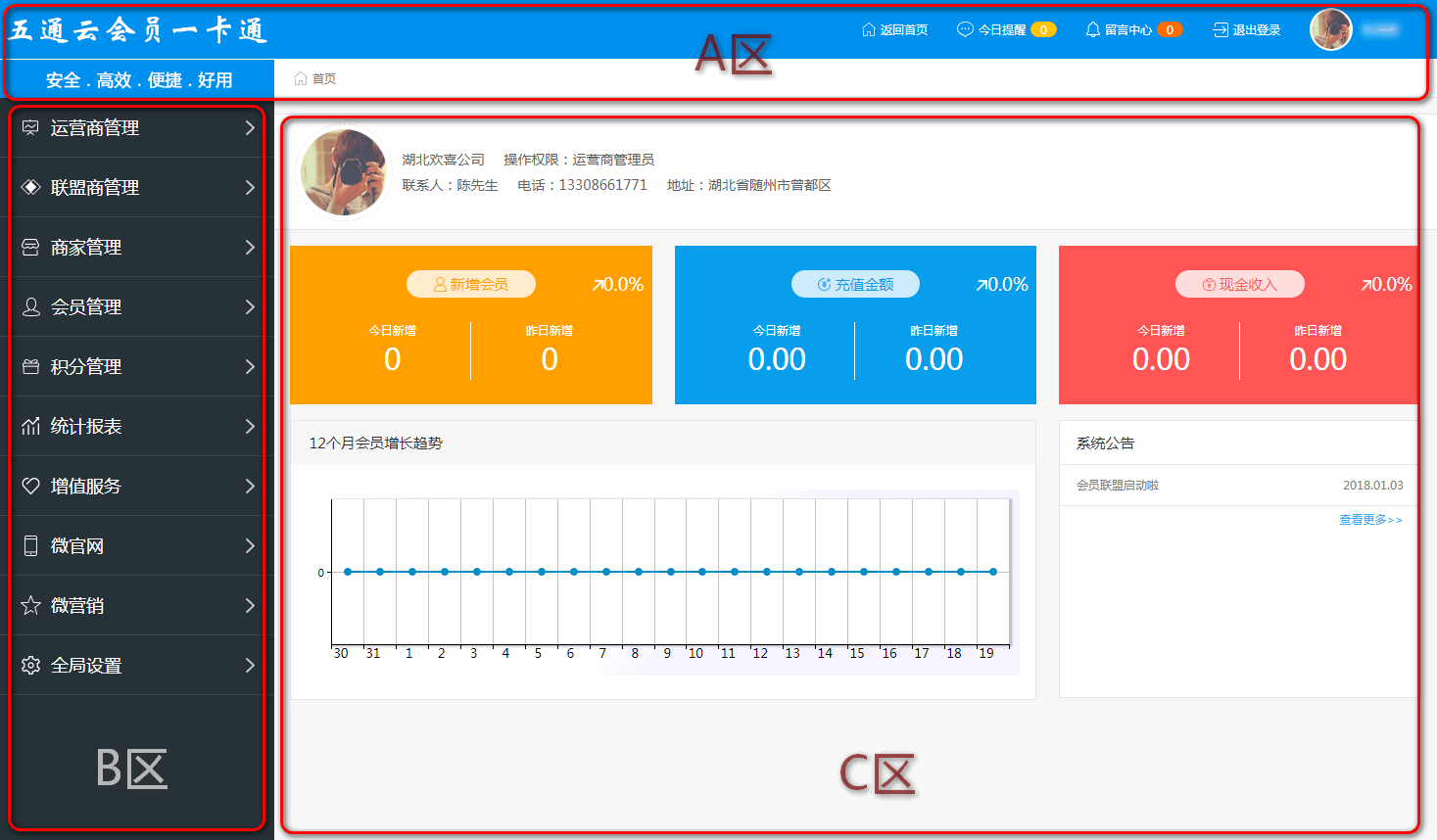
Task: Open 返回首页 in the top bar
Action: pos(894,30)
